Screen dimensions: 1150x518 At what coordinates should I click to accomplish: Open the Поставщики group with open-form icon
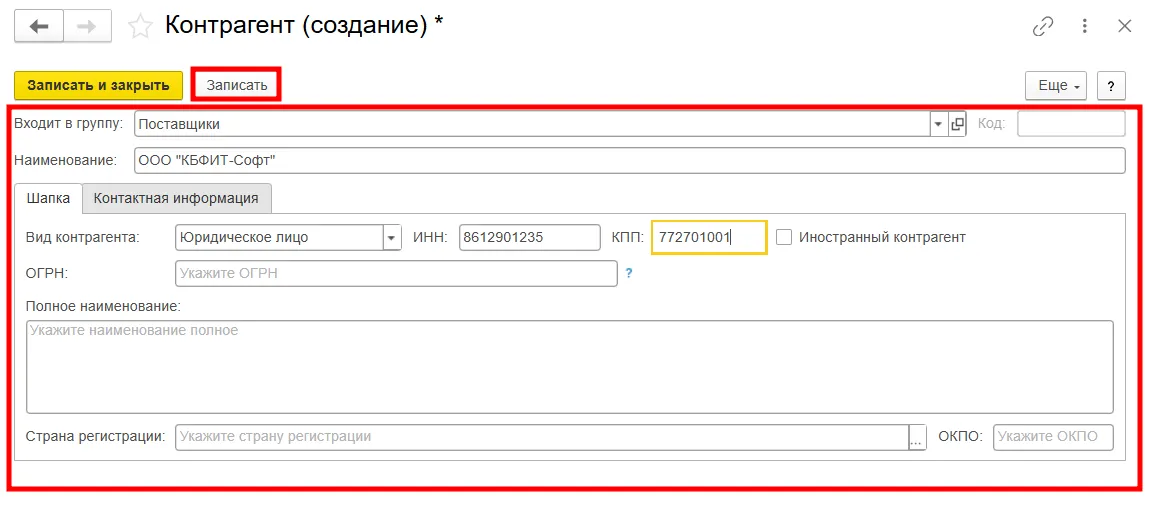pos(957,124)
